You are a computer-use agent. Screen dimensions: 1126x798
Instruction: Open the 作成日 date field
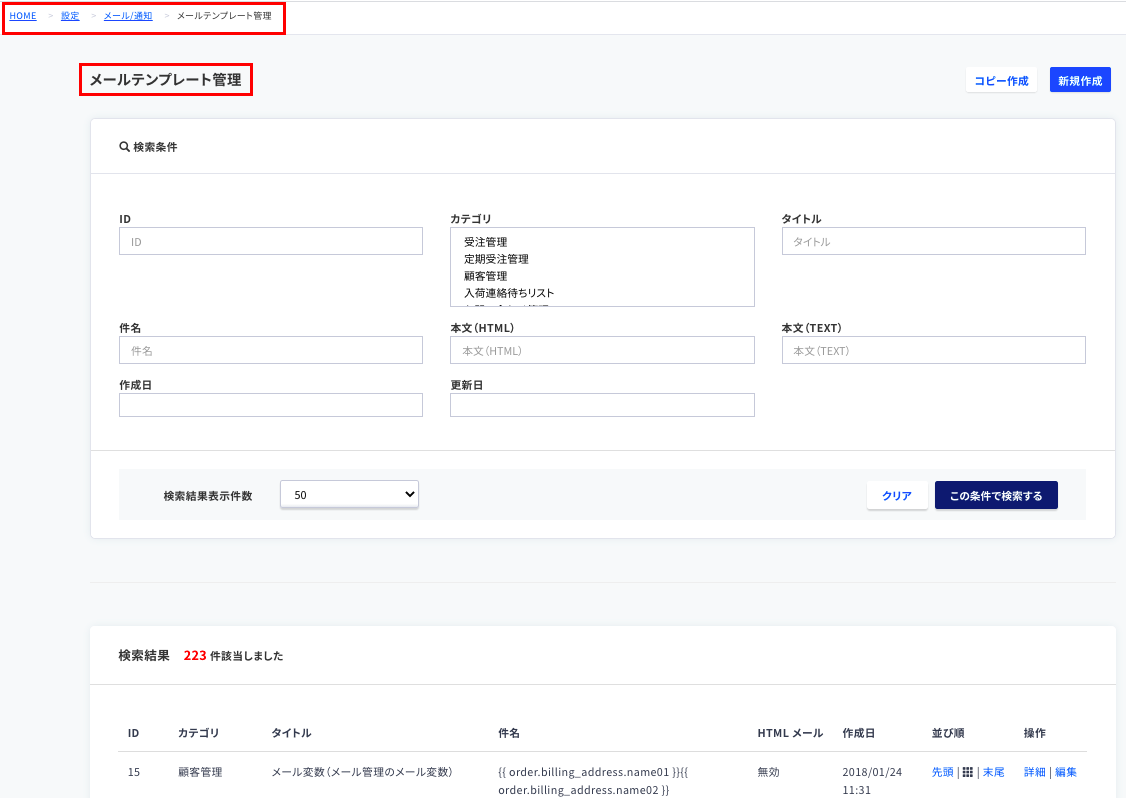point(271,405)
